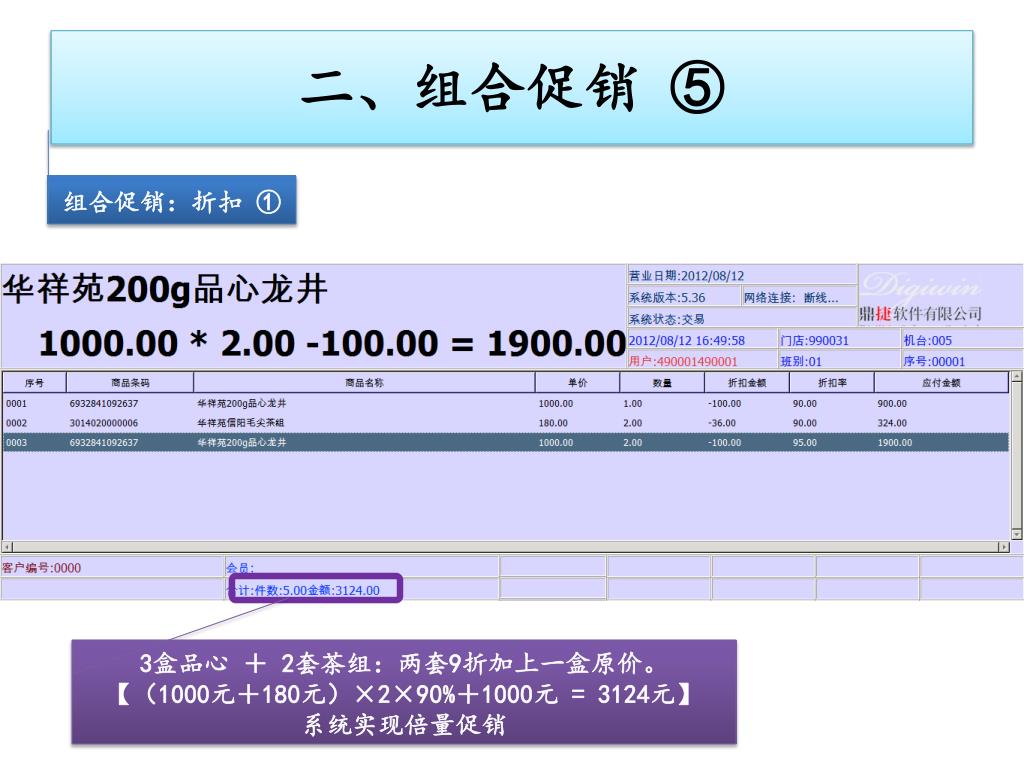Image resolution: width=1024 pixels, height=768 pixels.
Task: Click the 网络连接 status field
Action: click(x=799, y=297)
